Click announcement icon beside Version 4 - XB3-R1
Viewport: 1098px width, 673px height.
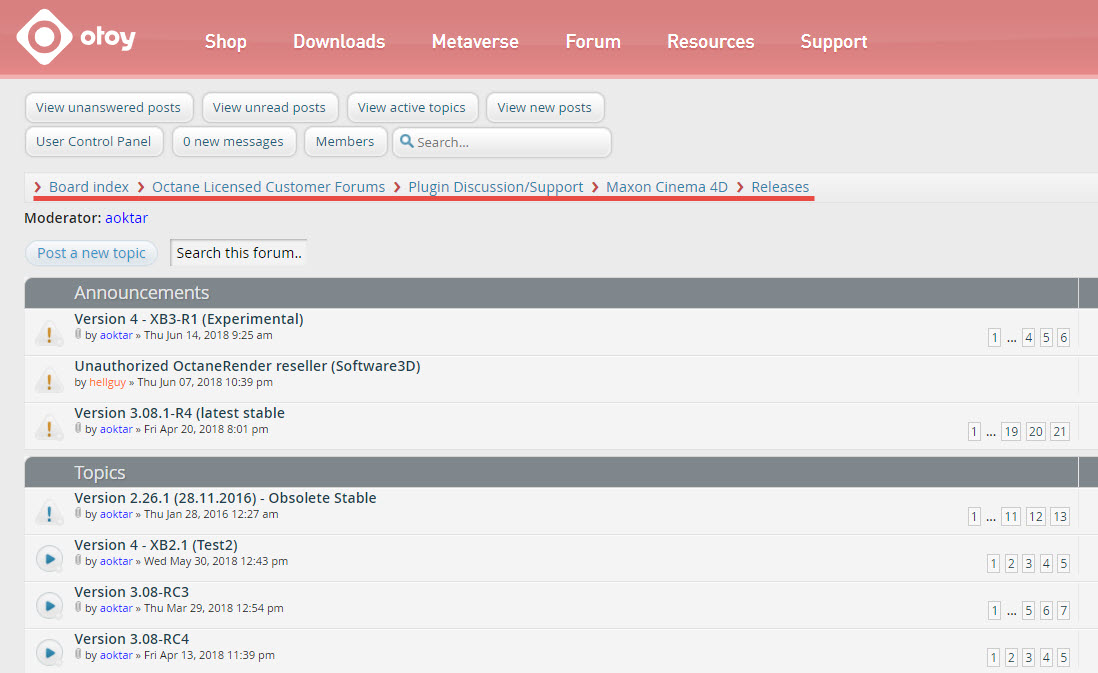[49, 334]
